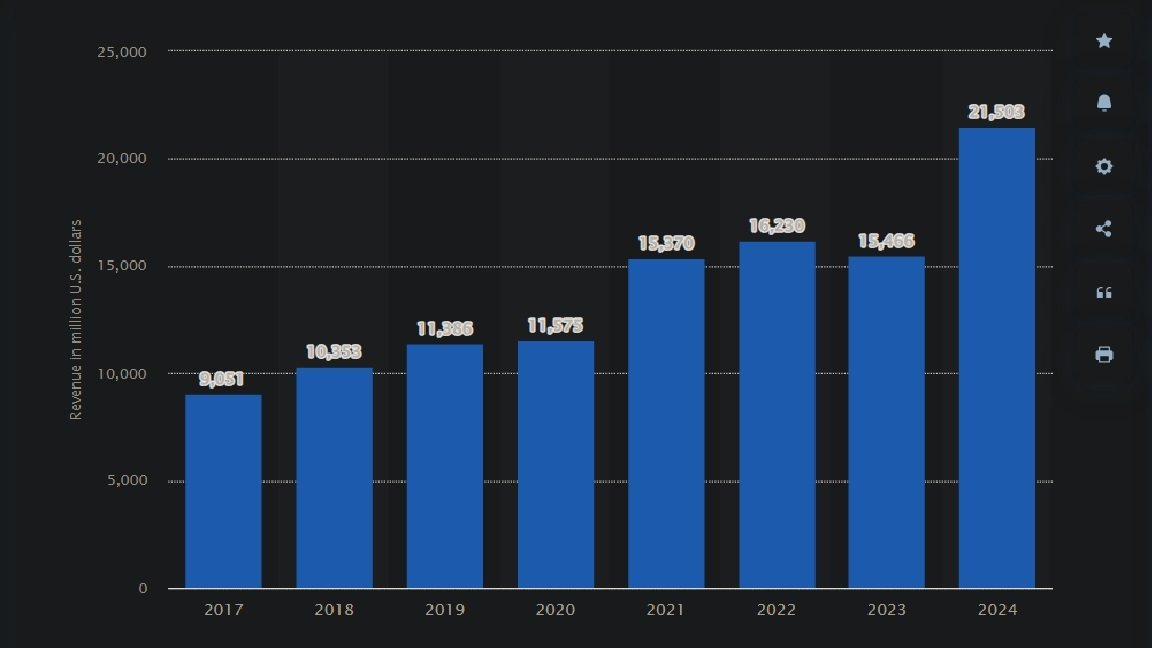Click the 2020 x-axis label
The image size is (1152, 648).
click(x=555, y=610)
